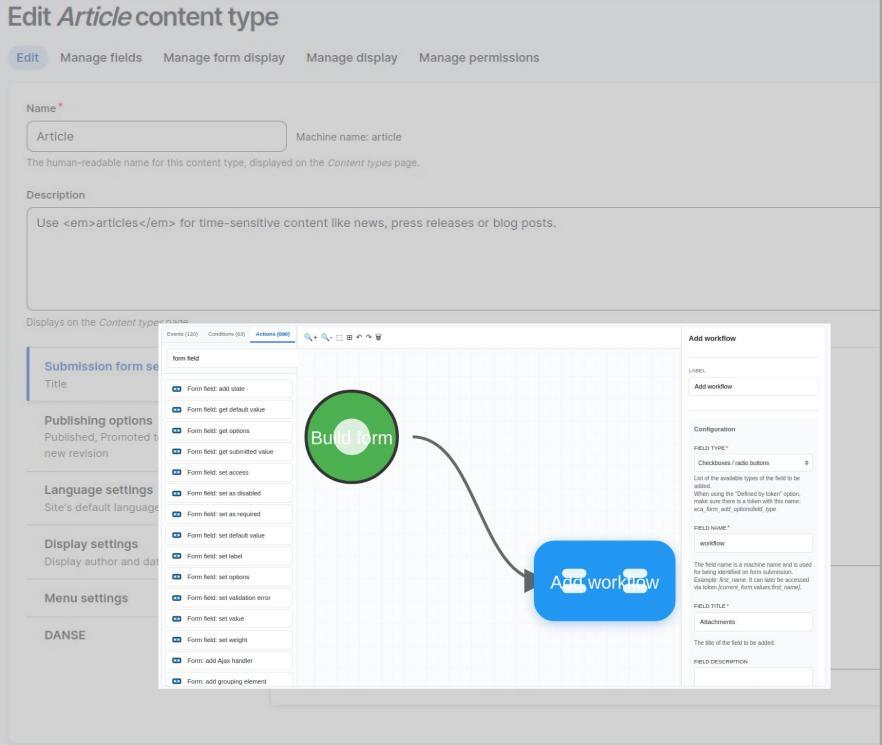
Task: Click the icon beside 'Form field: add state'
Action: 177,388
